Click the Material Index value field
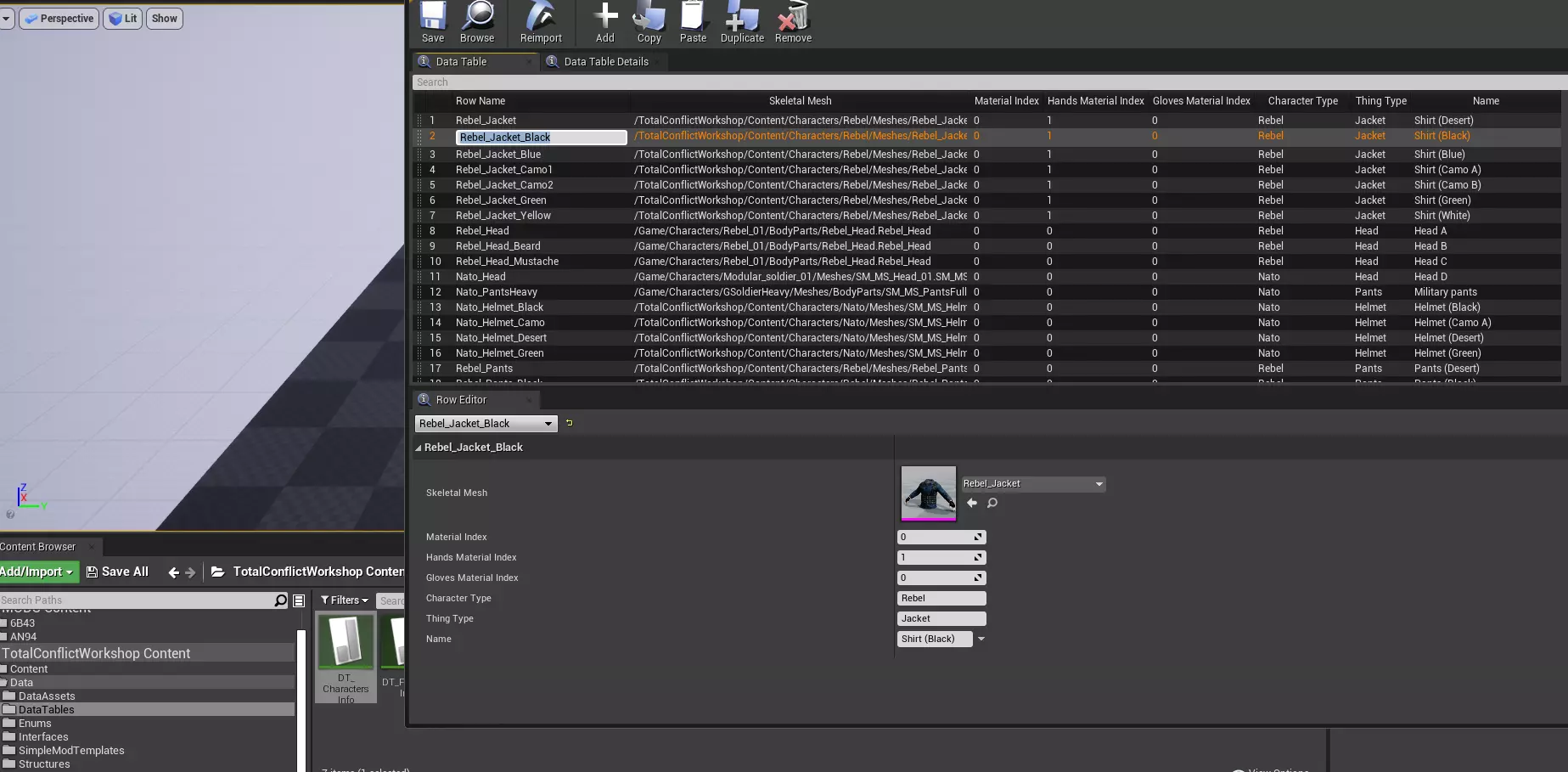The height and width of the screenshot is (772, 1568). click(x=935, y=537)
